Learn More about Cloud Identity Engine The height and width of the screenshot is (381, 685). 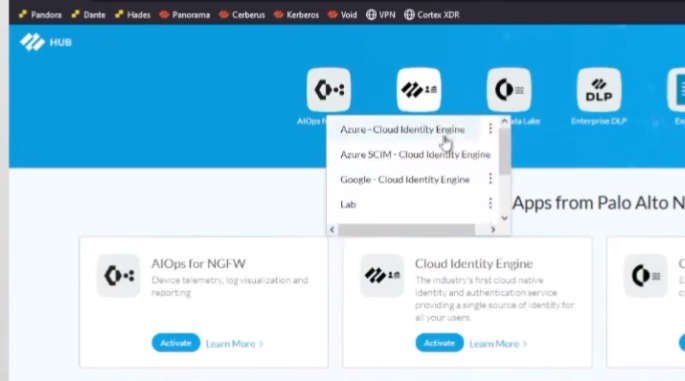(x=498, y=344)
